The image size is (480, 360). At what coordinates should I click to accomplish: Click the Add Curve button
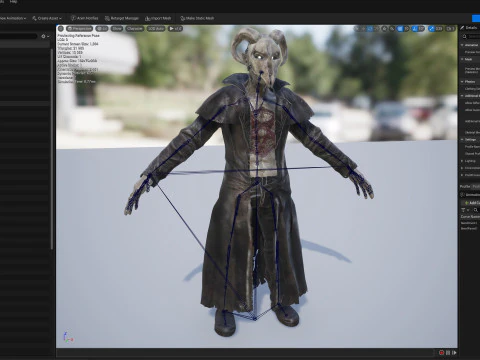pos(471,203)
